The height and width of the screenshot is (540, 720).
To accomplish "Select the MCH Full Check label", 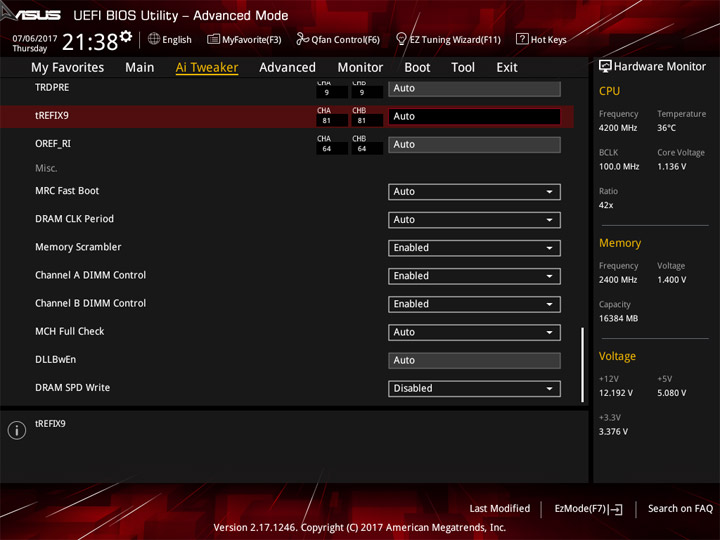I will tap(70, 331).
